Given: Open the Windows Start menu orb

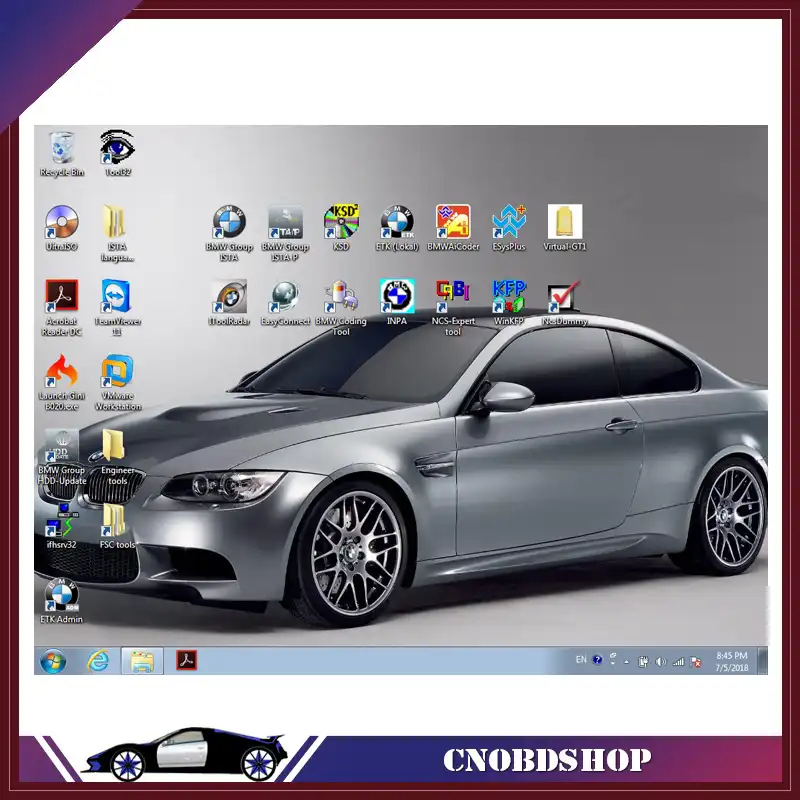Looking at the screenshot, I should click(53, 661).
